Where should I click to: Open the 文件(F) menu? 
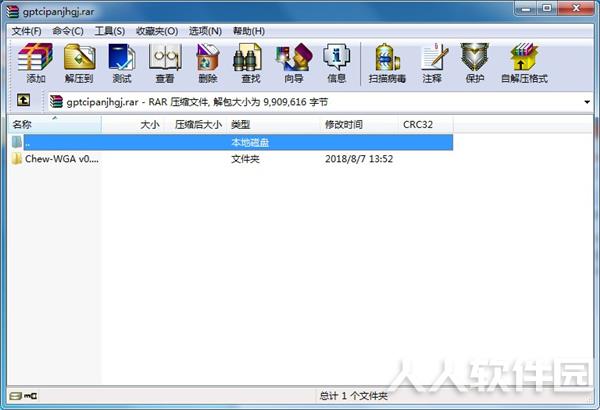tap(26, 31)
